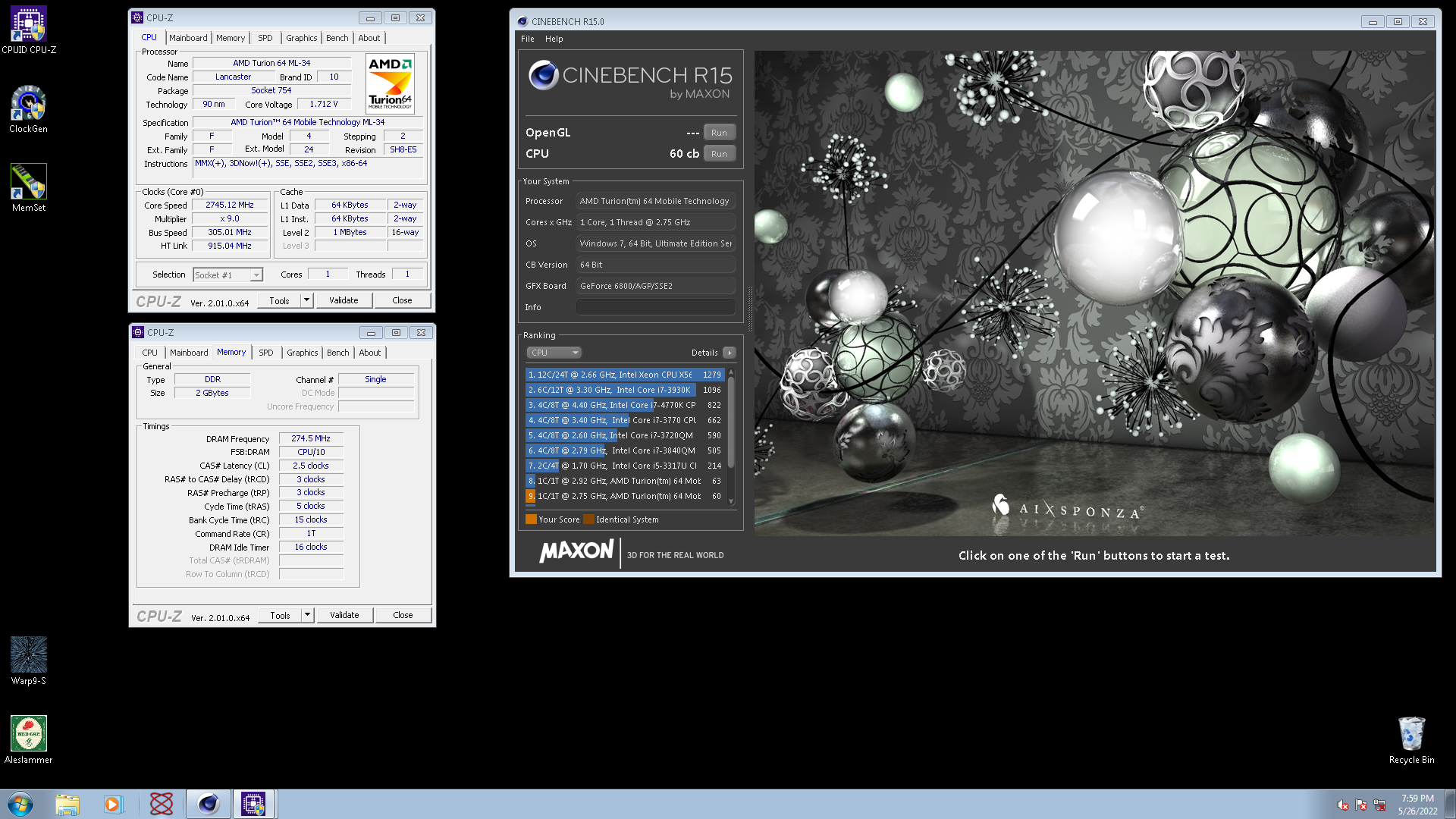The width and height of the screenshot is (1456, 819).
Task: Click the red knot taskbar icon
Action: point(161,804)
